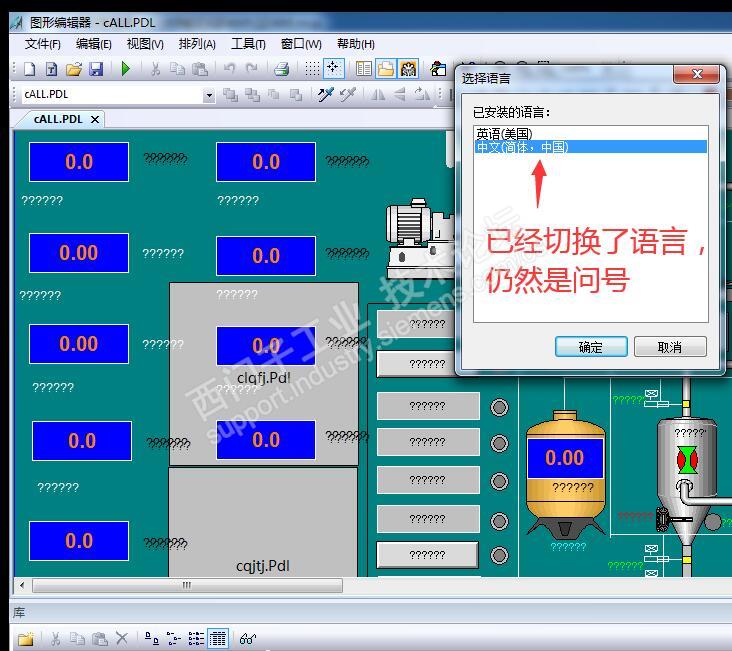The width and height of the screenshot is (732, 651).
Task: Start runtime with the green play icon
Action: pos(126,69)
